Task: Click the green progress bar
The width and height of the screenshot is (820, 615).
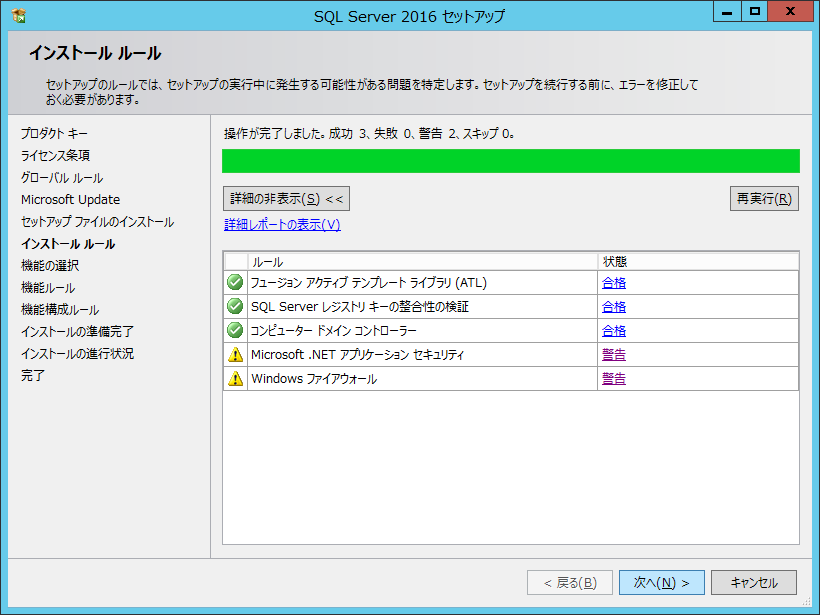Action: click(x=510, y=161)
